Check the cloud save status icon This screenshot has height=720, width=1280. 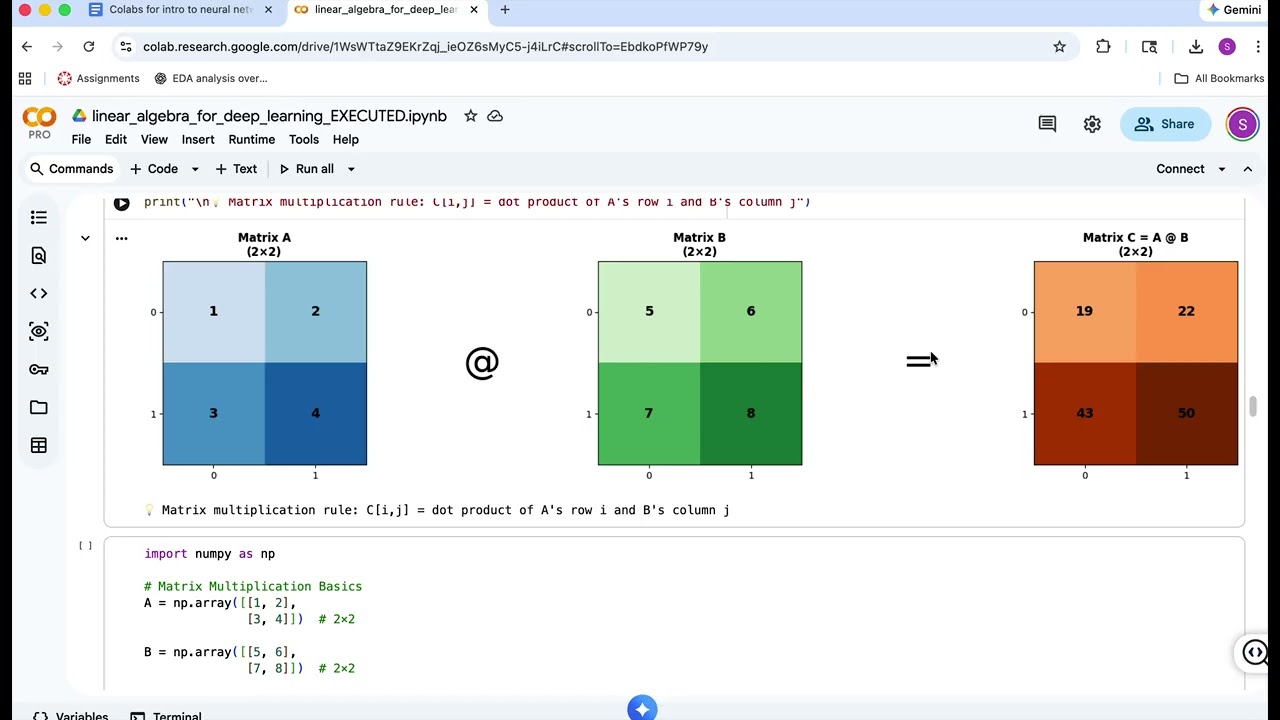click(495, 116)
